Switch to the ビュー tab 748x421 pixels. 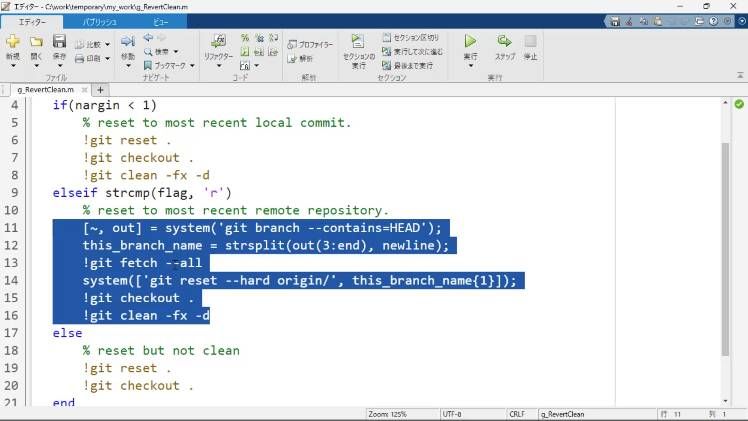tap(160, 22)
